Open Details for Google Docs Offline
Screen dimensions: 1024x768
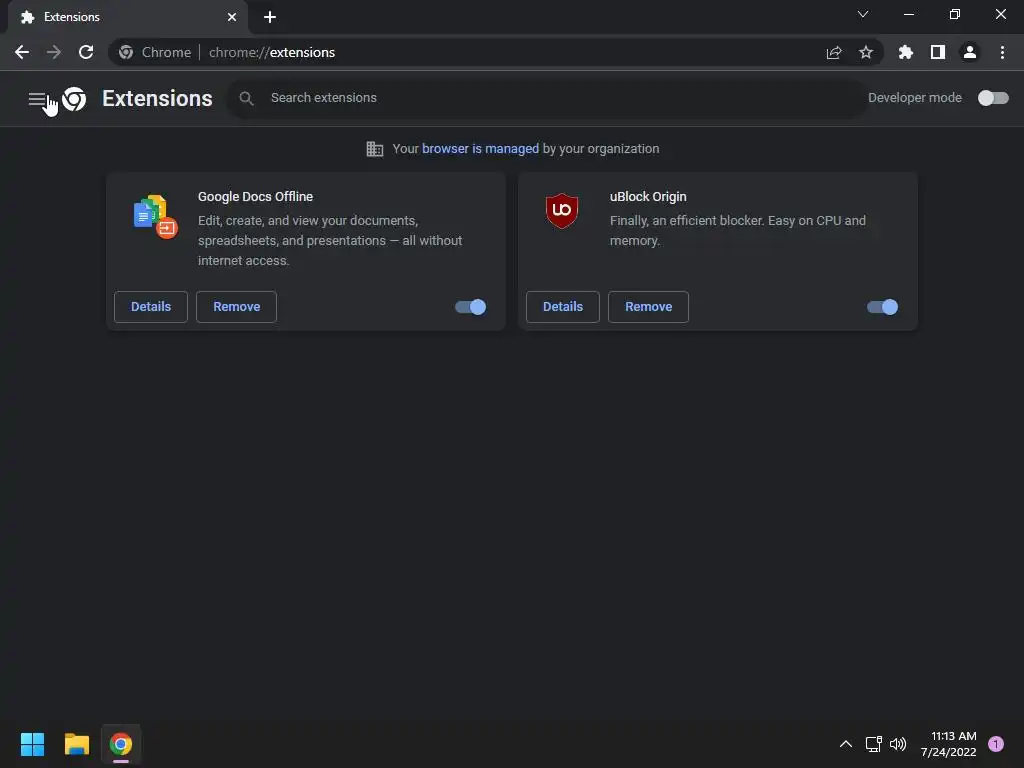click(x=151, y=307)
